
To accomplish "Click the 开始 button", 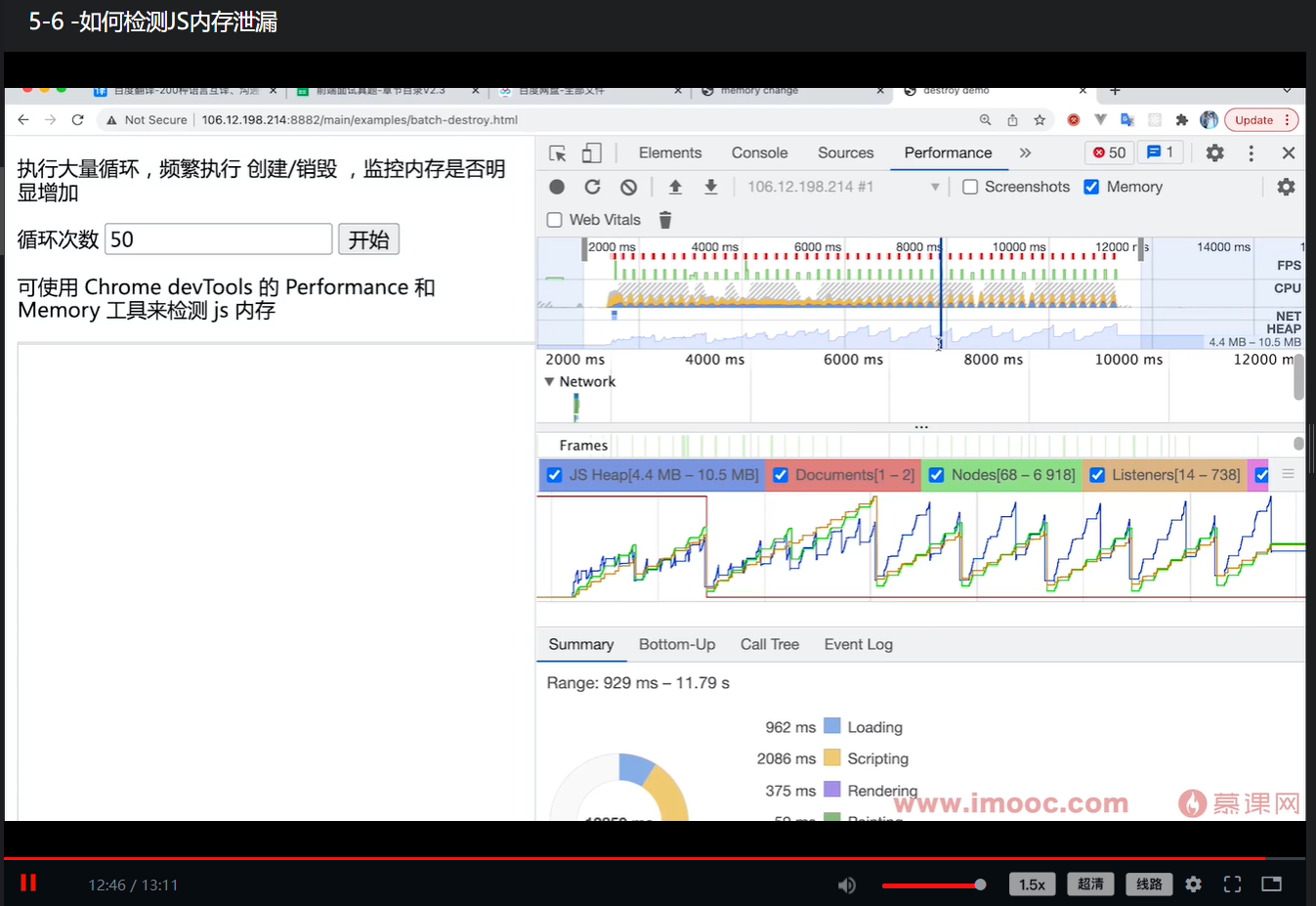I will tap(369, 239).
